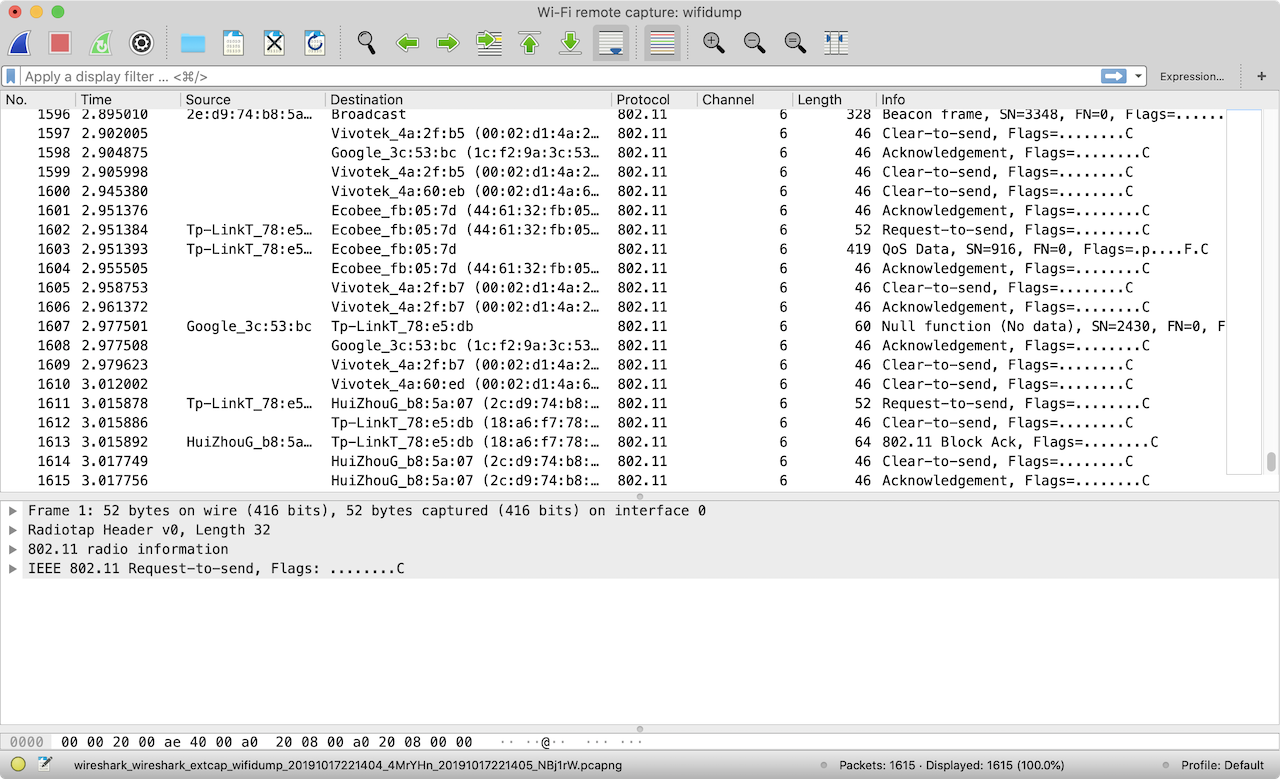Toggle packet list colorization
1280x779 pixels.
(x=662, y=43)
